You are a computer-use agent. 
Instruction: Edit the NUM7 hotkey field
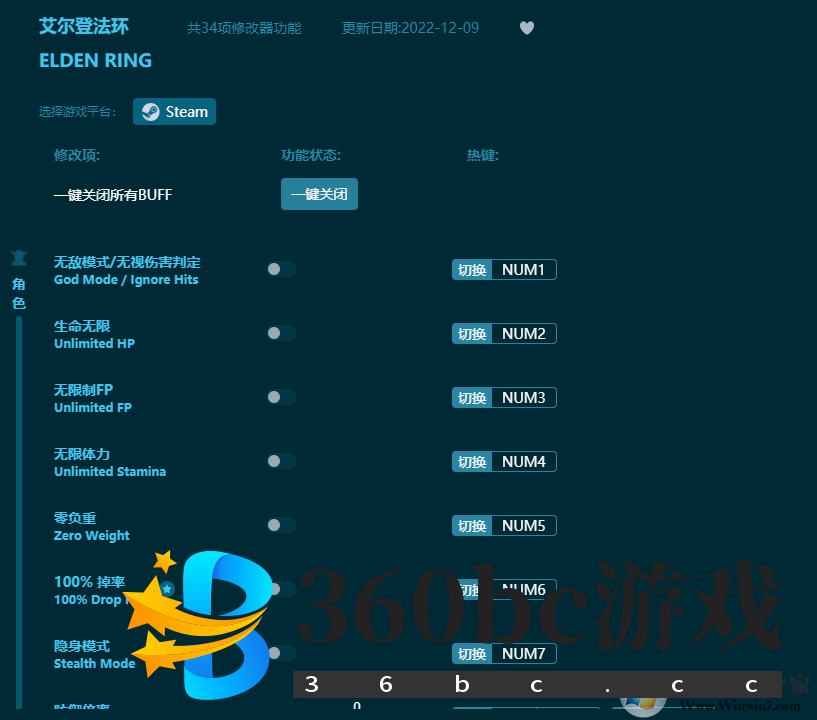(x=524, y=654)
